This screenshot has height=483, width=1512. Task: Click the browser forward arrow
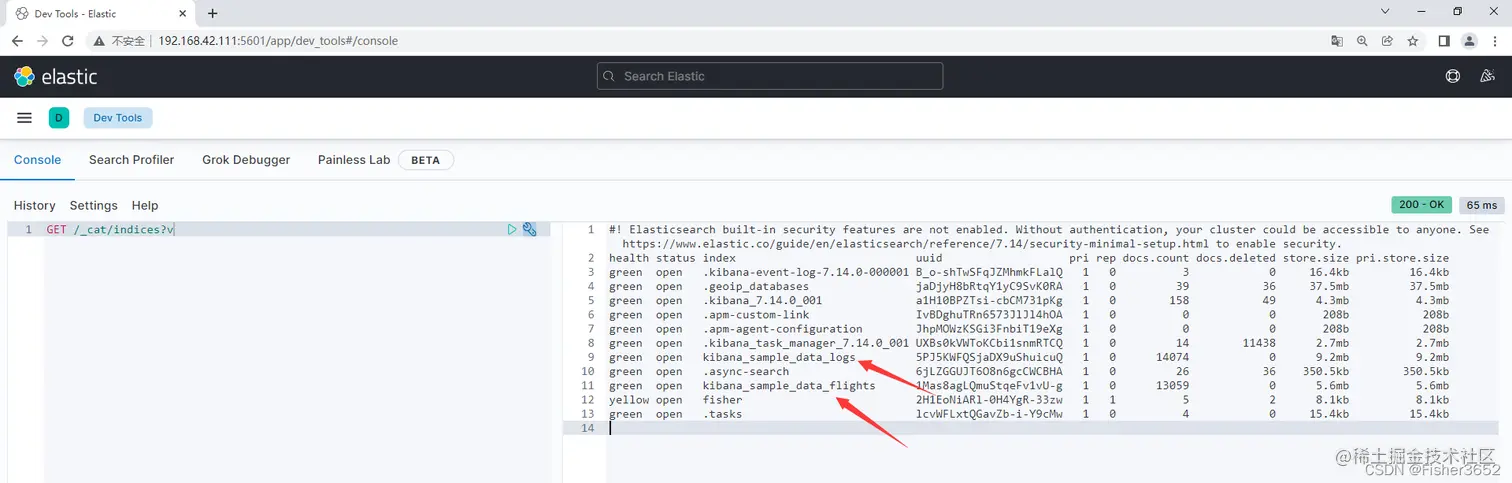(42, 41)
